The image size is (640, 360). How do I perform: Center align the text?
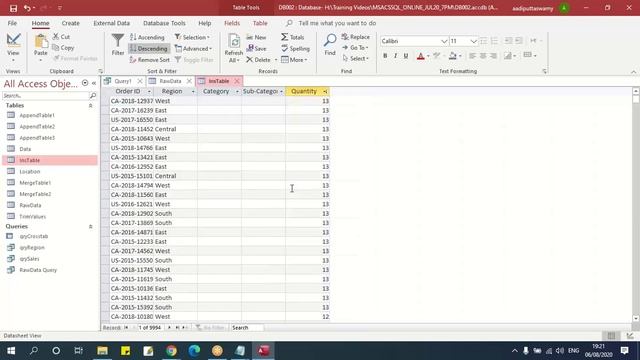point(483,56)
